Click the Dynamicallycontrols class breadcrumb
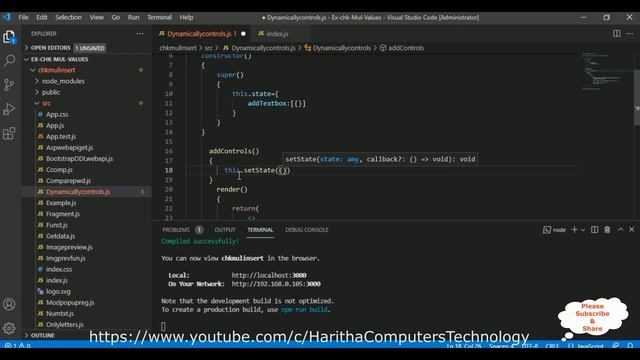This screenshot has width=640, height=360. click(342, 48)
